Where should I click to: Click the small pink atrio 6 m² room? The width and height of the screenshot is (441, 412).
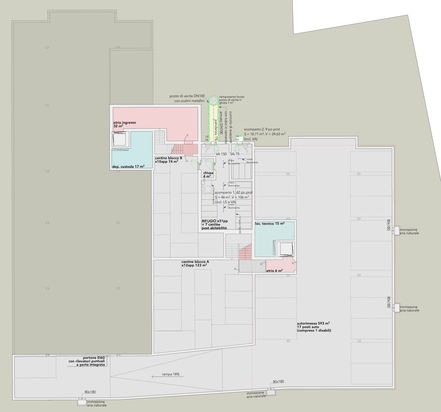[281, 267]
